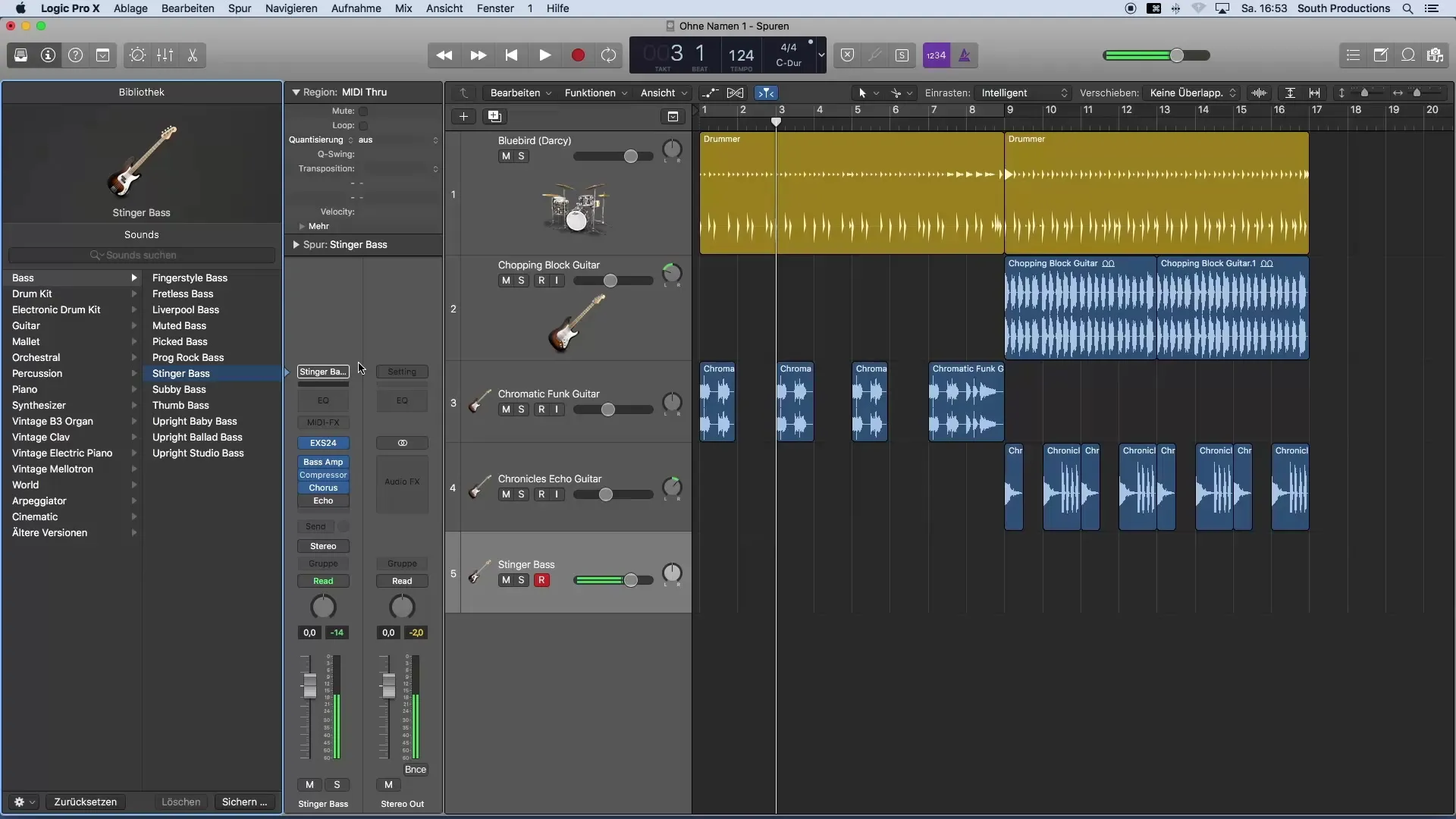Image resolution: width=1456 pixels, height=819 pixels.
Task: Open global tracks toggle above track list
Action: [672, 116]
